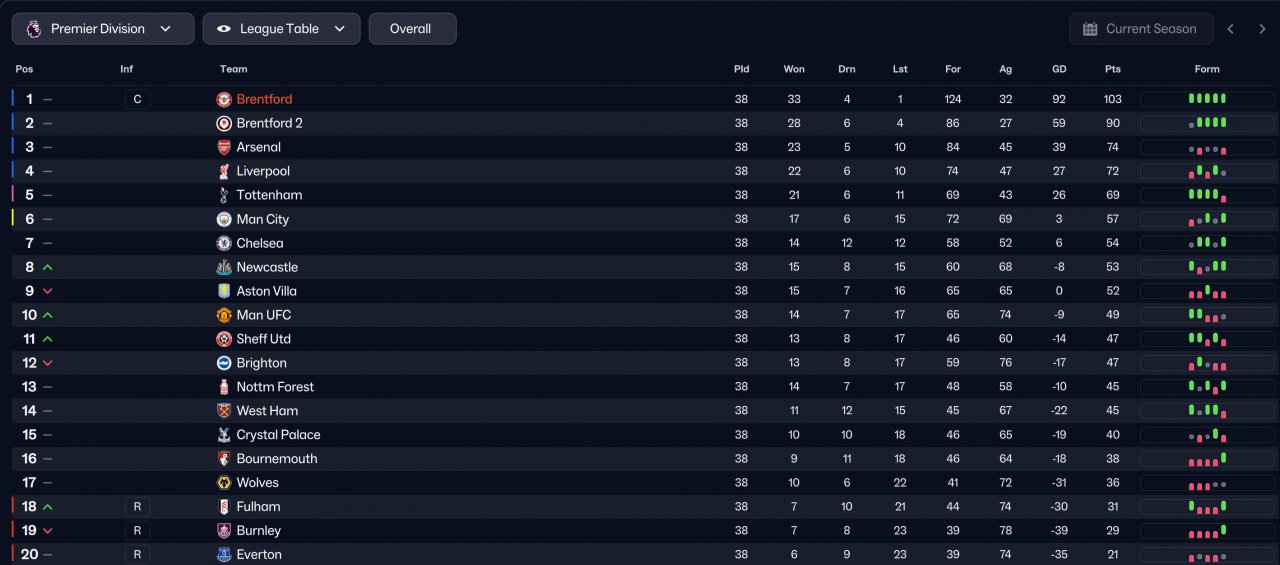
Task: Click the Wolves club badge icon
Action: 224,483
